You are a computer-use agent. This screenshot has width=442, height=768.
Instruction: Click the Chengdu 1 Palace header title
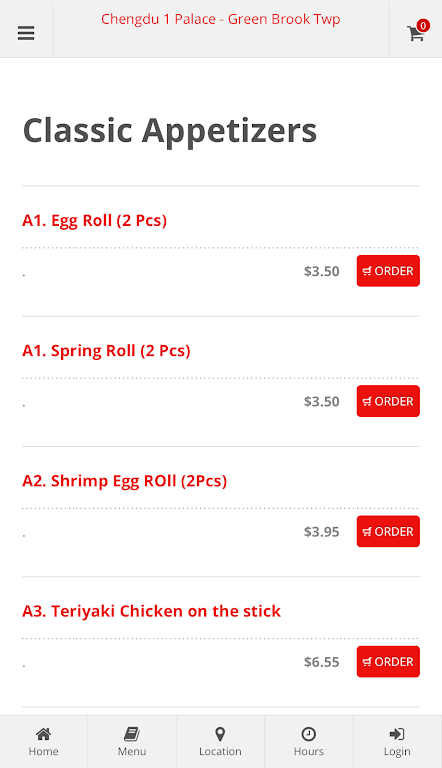pos(221,19)
